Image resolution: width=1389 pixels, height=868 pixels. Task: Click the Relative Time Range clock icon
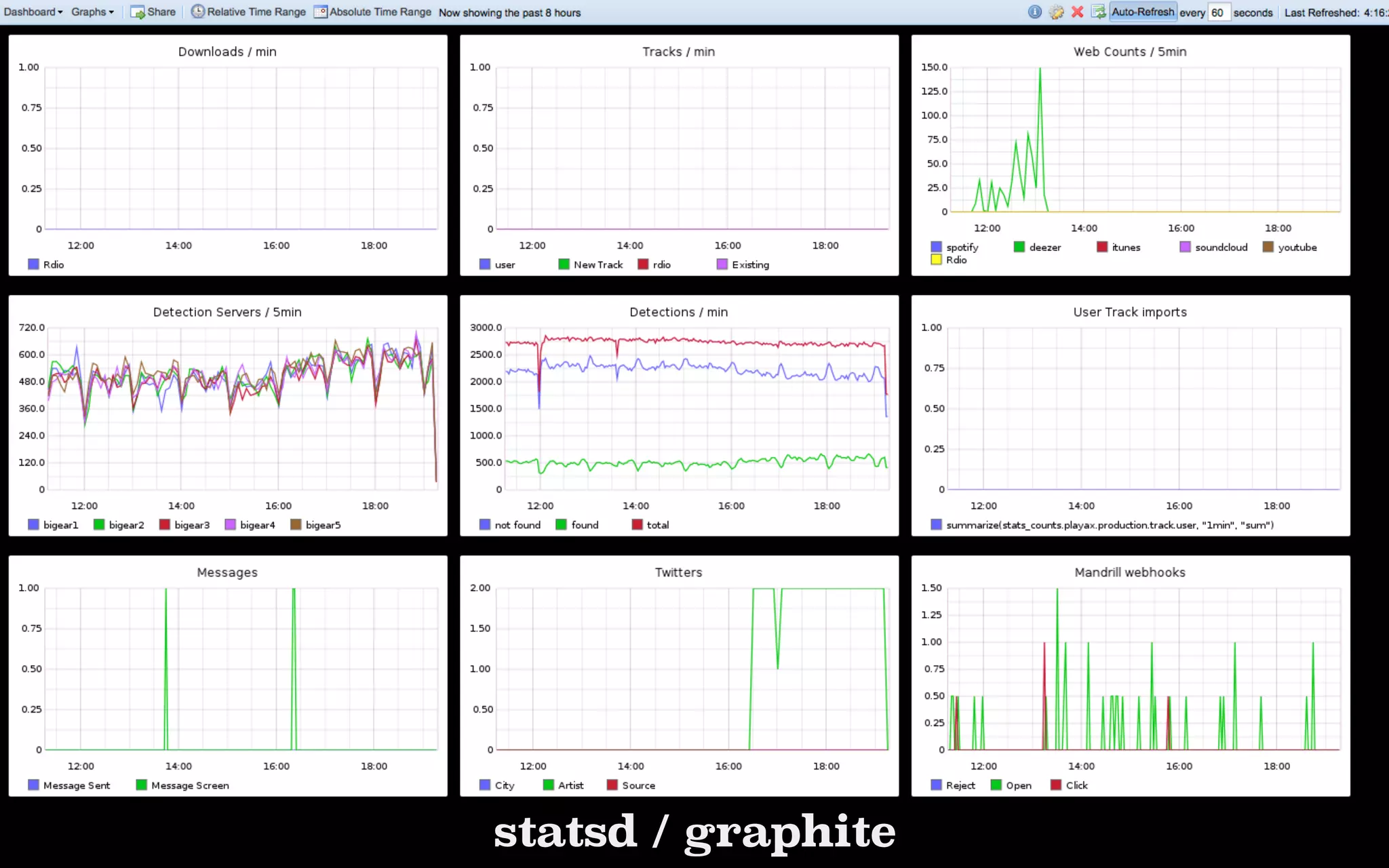tap(197, 12)
